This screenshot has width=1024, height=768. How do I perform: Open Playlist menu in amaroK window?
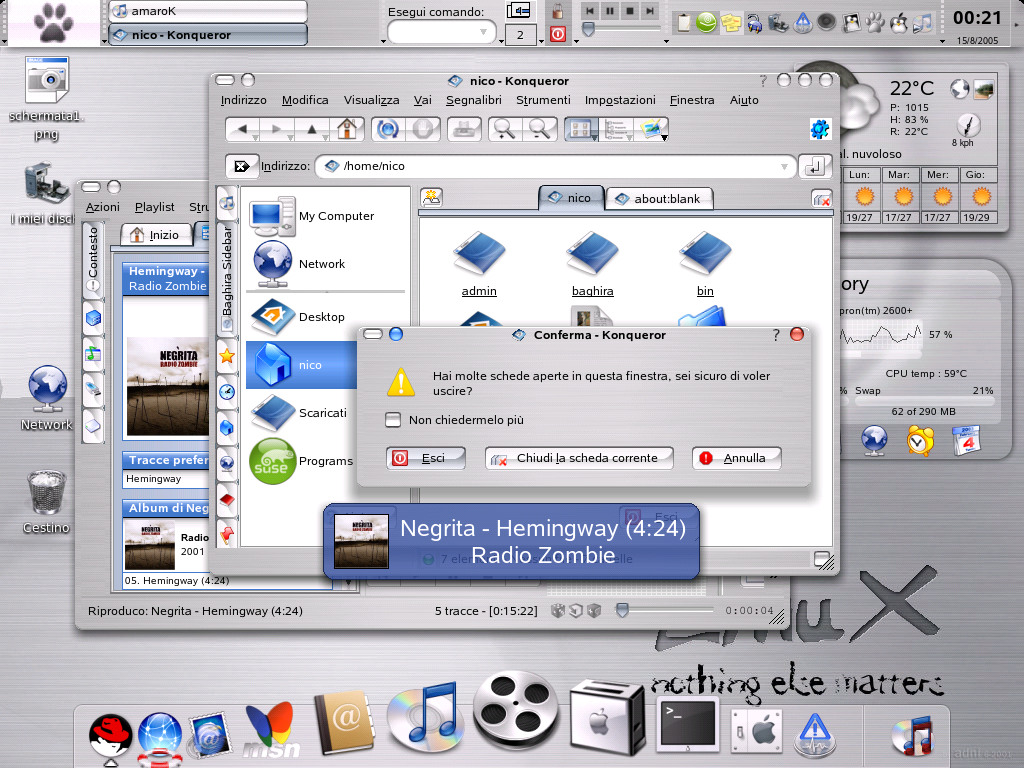155,207
